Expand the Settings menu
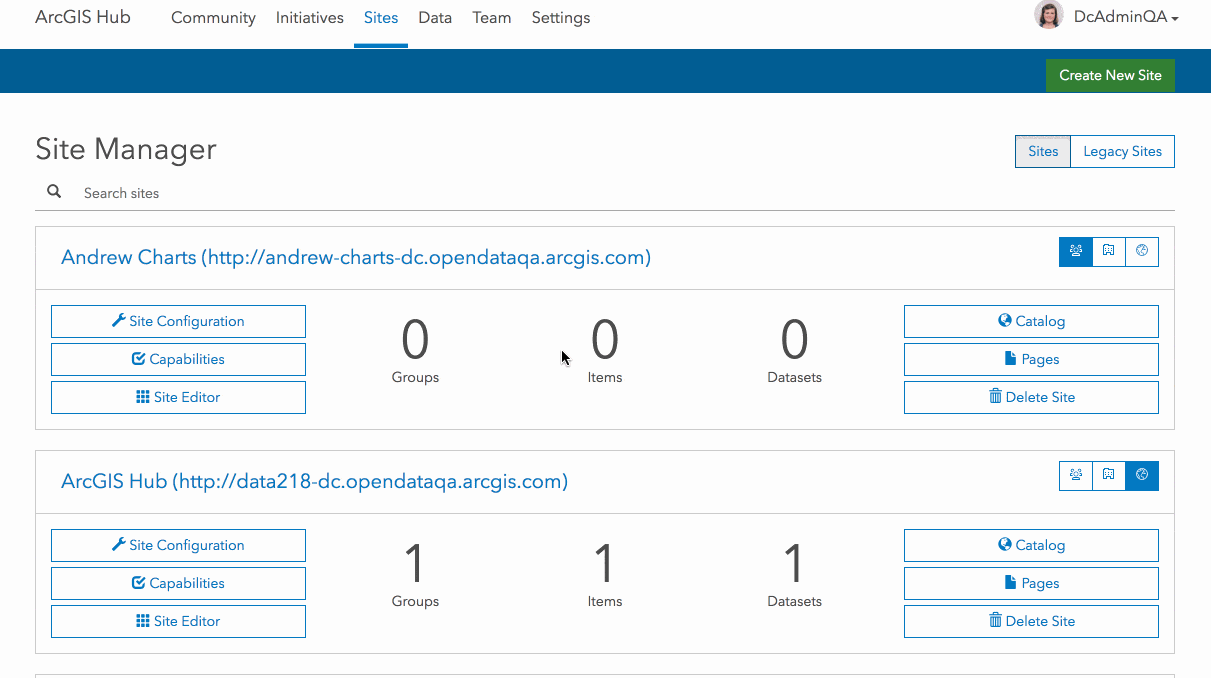This screenshot has height=678, width=1211. coord(560,17)
